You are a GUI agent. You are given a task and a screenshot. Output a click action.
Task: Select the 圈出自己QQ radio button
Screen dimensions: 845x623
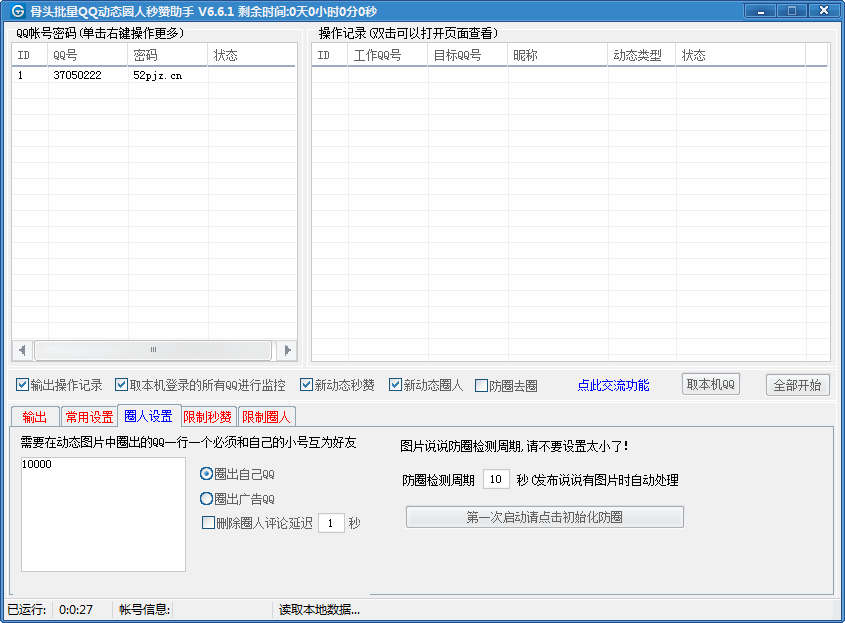pyautogui.click(x=207, y=474)
